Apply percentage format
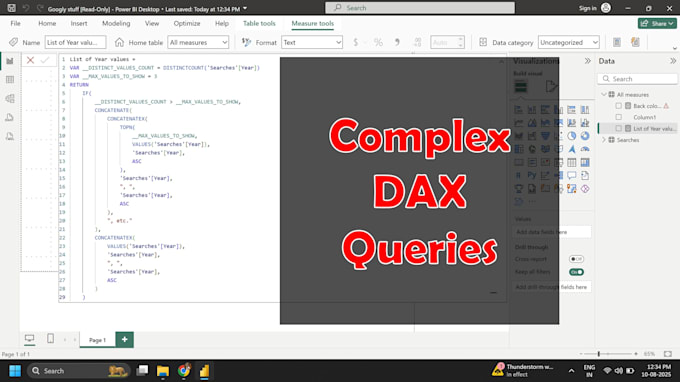Screen dimensions: 680x382 pos(378,42)
